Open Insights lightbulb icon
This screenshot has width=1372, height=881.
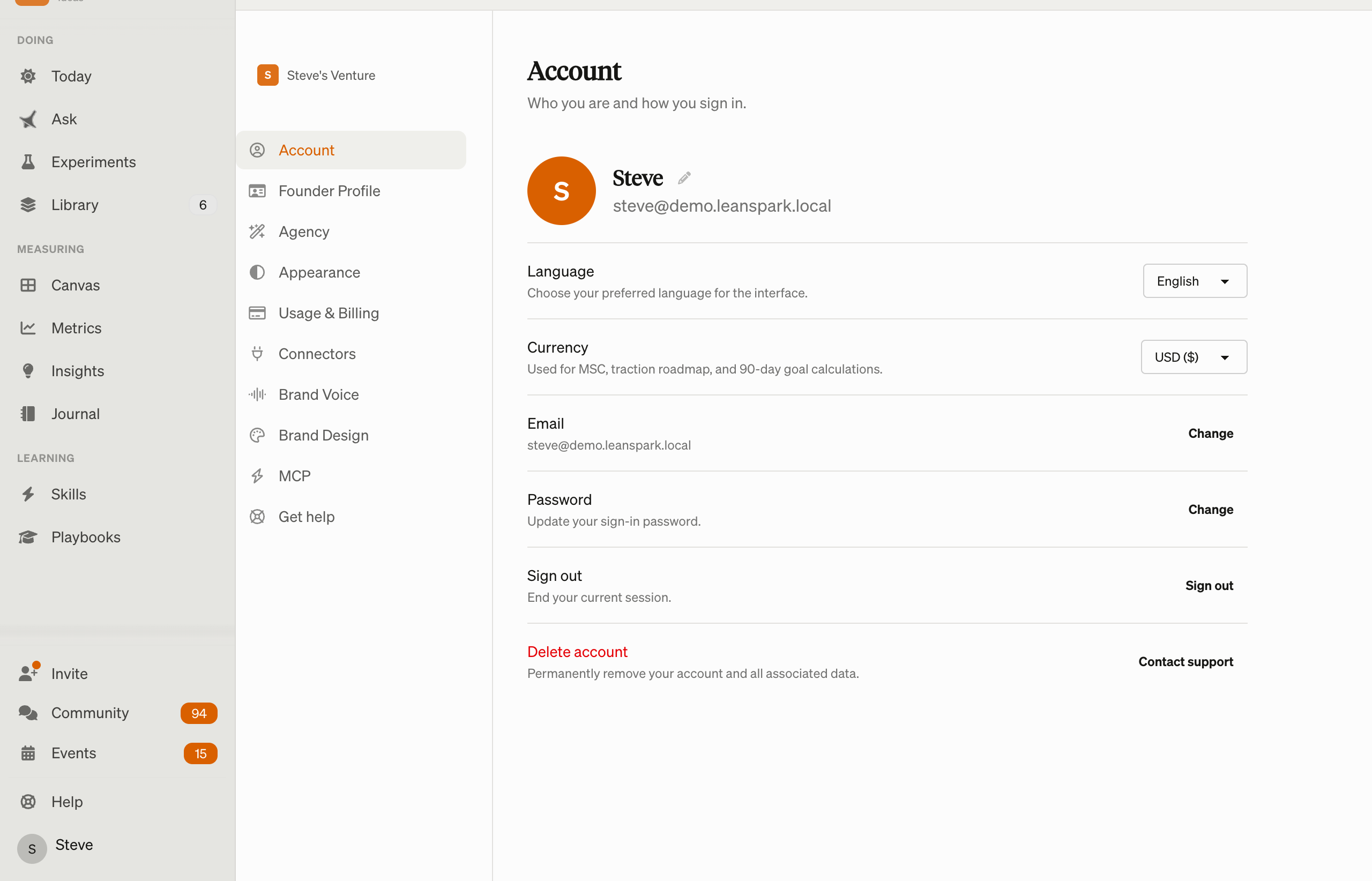(28, 371)
